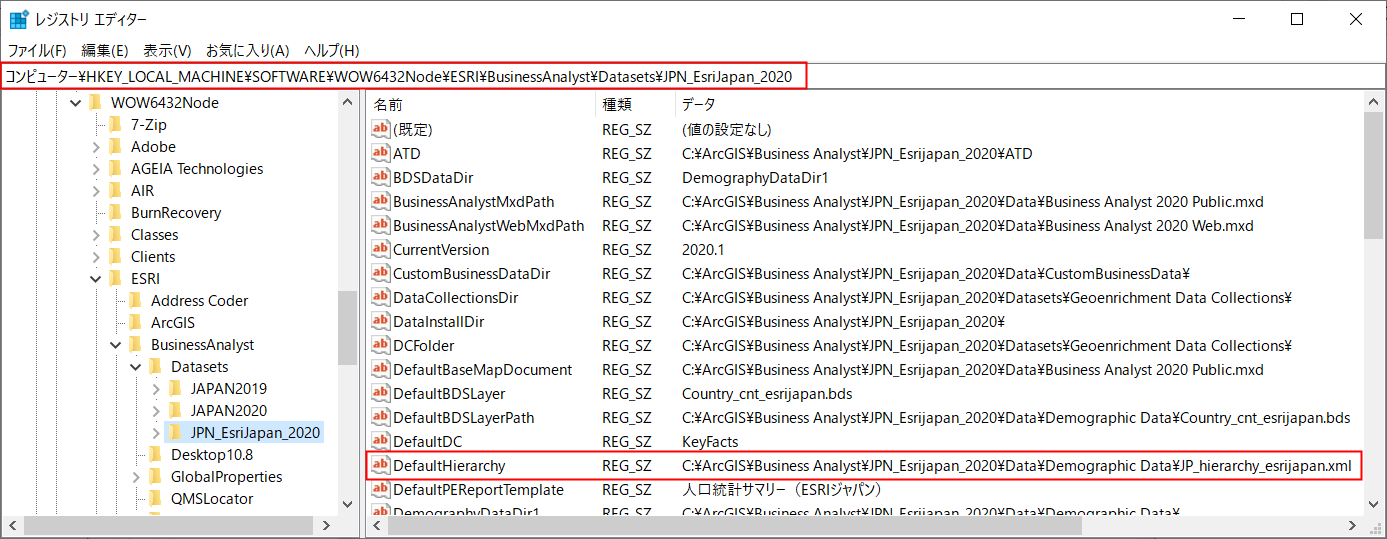Image resolution: width=1387 pixels, height=539 pixels.
Task: Click the AGEIA Technologies folder icon
Action: [x=116, y=168]
